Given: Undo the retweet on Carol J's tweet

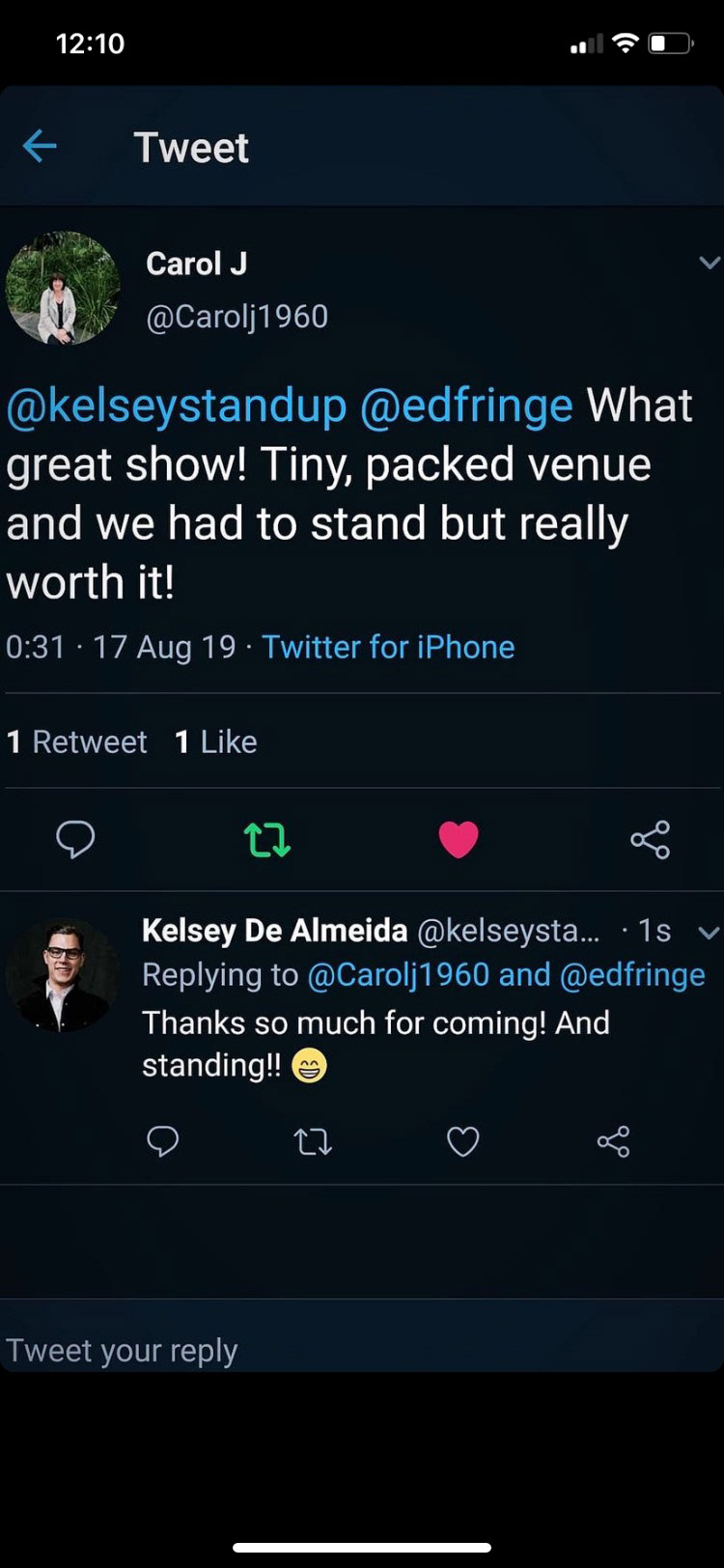Looking at the screenshot, I should tap(267, 840).
